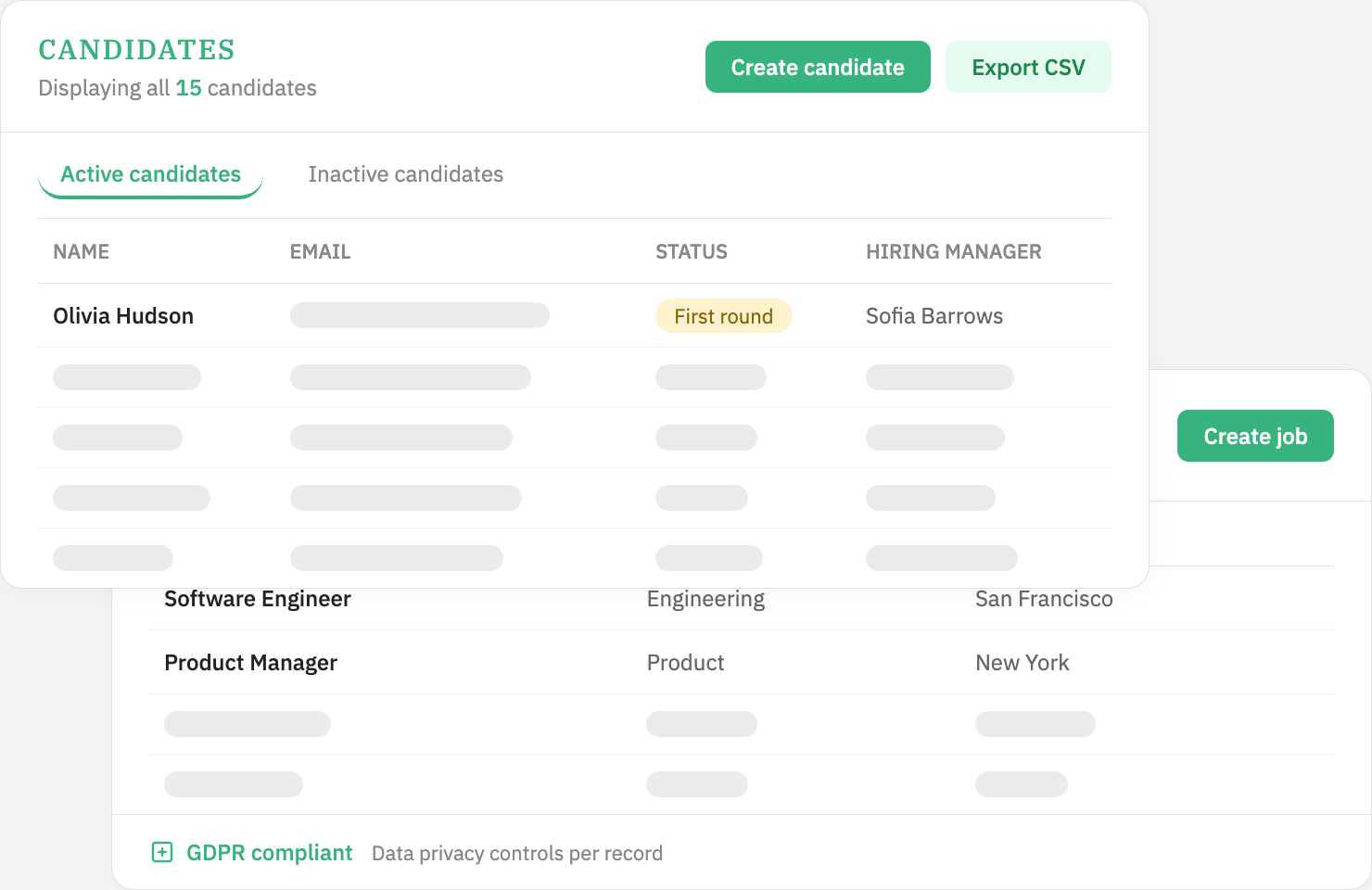Select the Software Engineer job row
Image resolution: width=1372 pixels, height=890 pixels.
pos(258,598)
